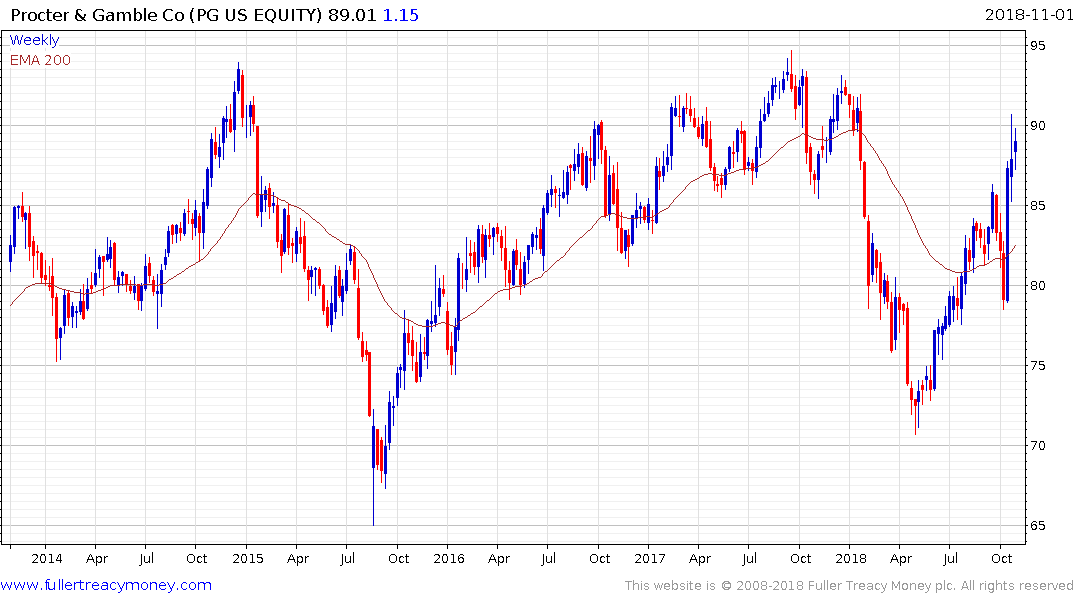Viewport: 1075px width, 600px height.
Task: Click the copyright notice Fuller Treacy Money plc
Action: (849, 586)
